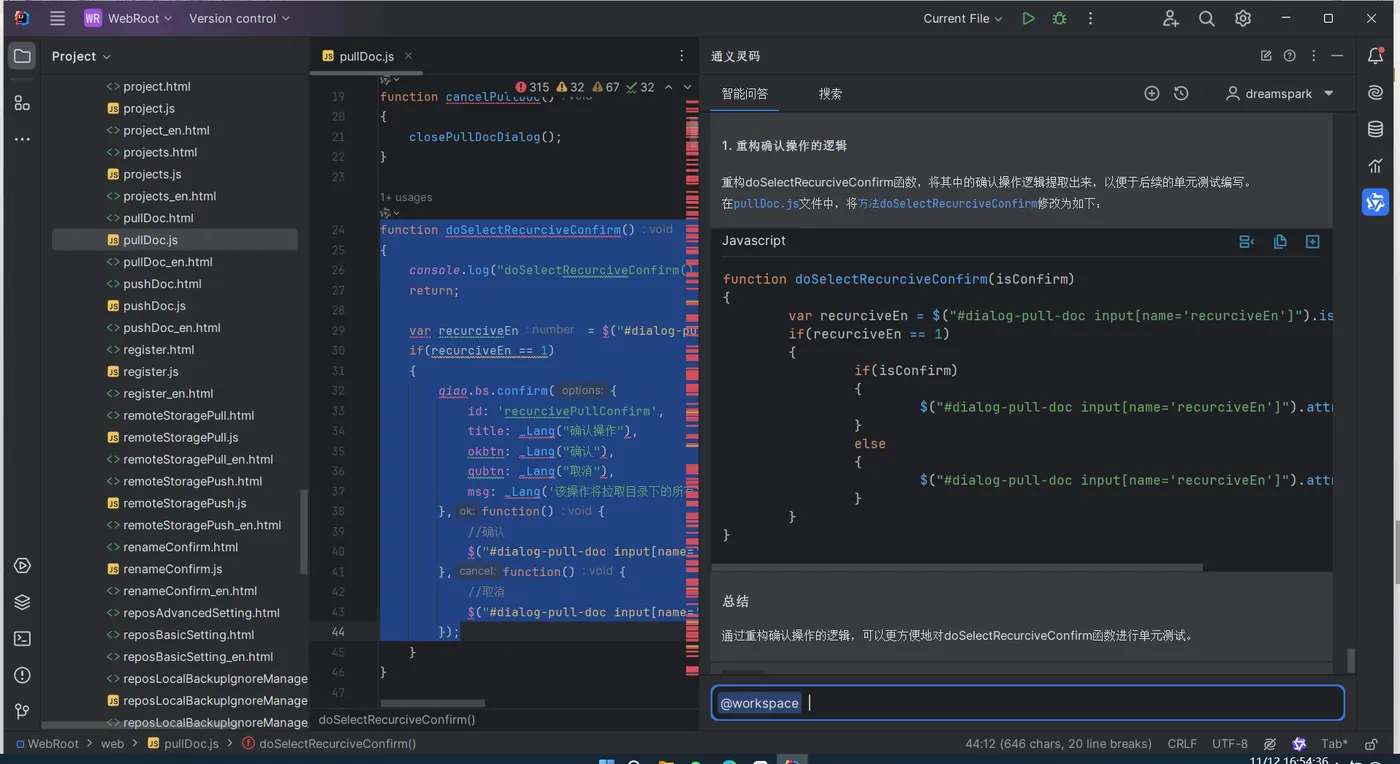Switch to the 搜索 tab
Screen dimensions: 1400x764
click(830, 94)
